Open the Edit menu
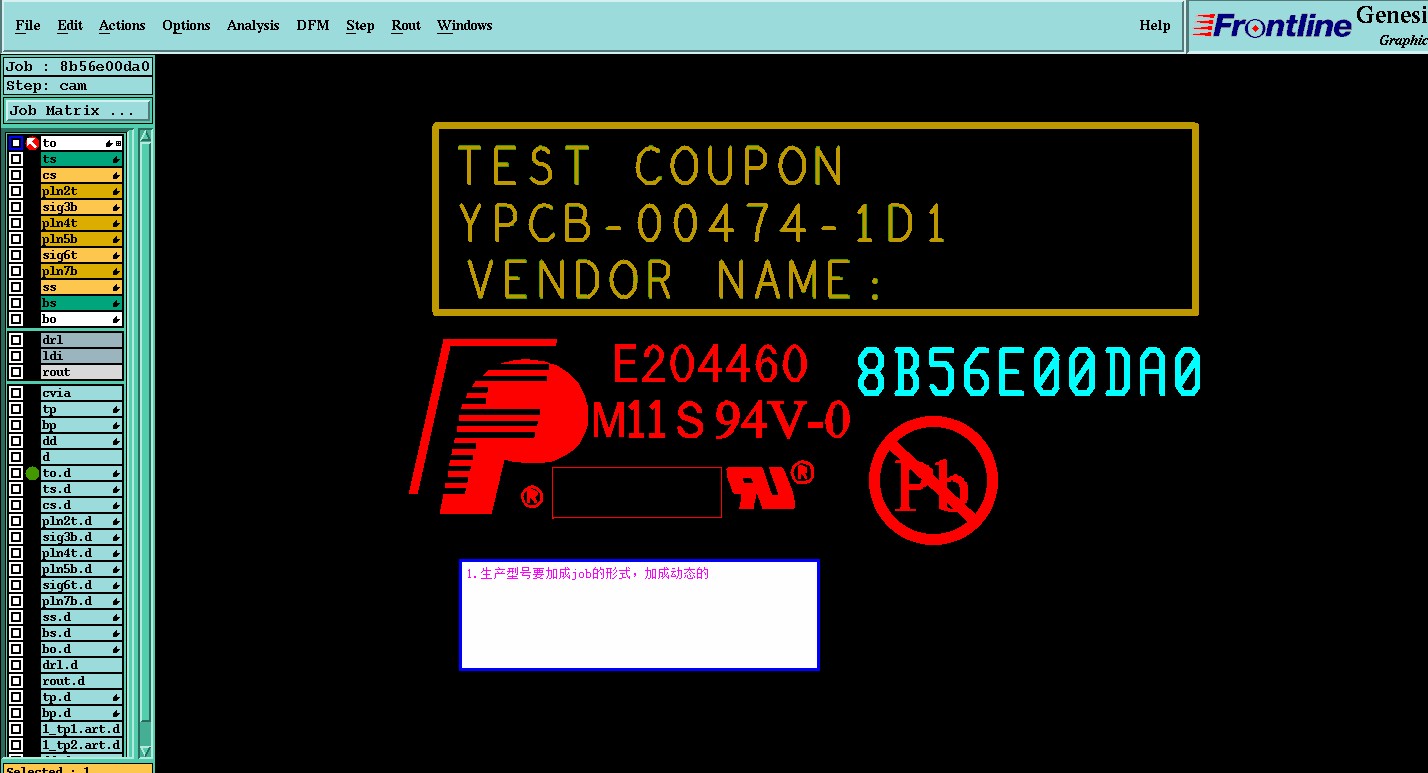This screenshot has height=773, width=1428. [70, 26]
